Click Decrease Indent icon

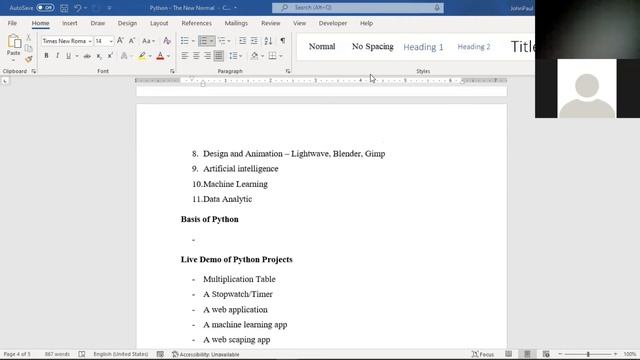click(x=242, y=41)
